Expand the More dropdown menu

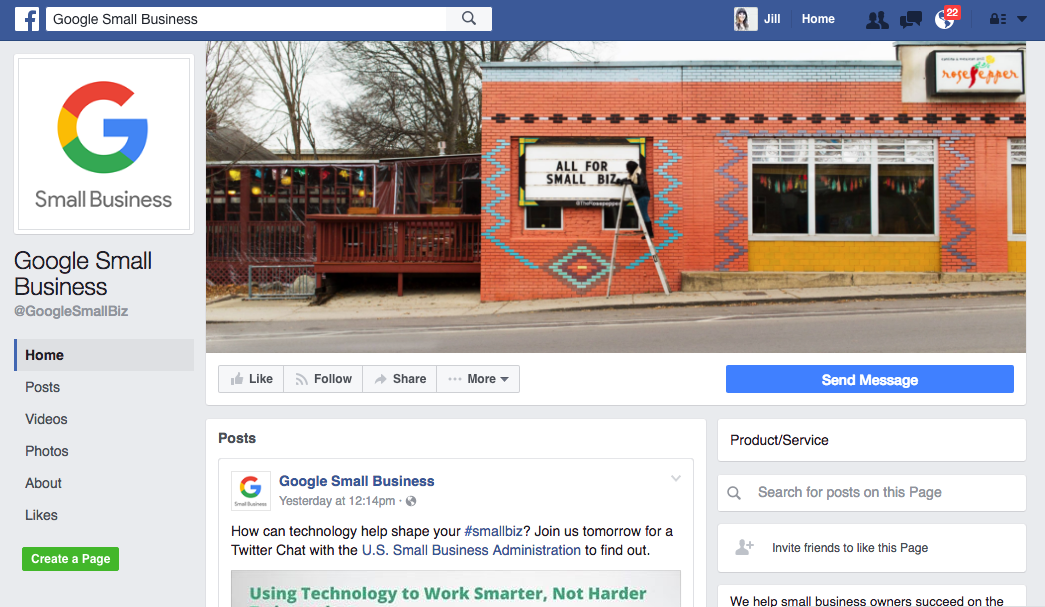478,379
